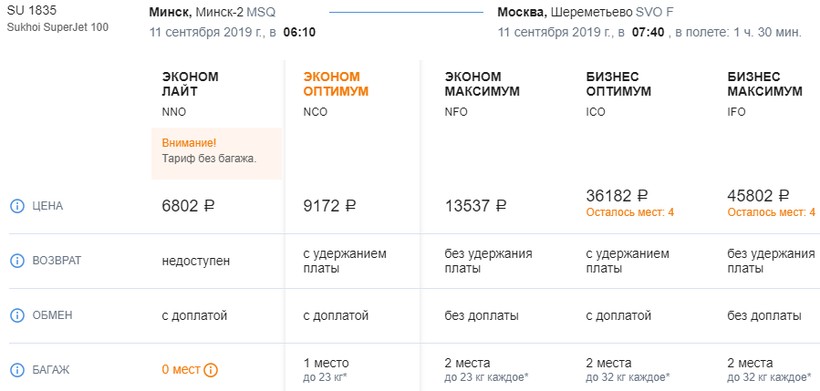Click the Внимание no-baggage warning box

pos(217,154)
